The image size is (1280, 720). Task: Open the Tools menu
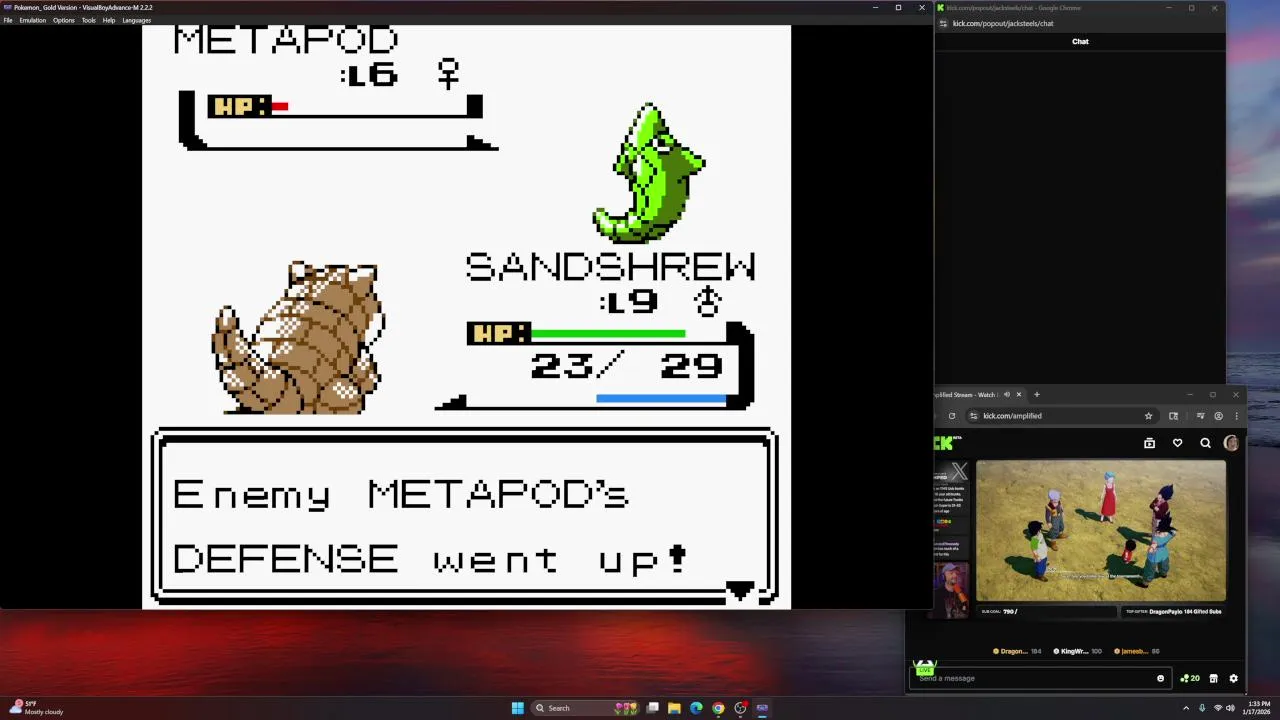click(89, 20)
